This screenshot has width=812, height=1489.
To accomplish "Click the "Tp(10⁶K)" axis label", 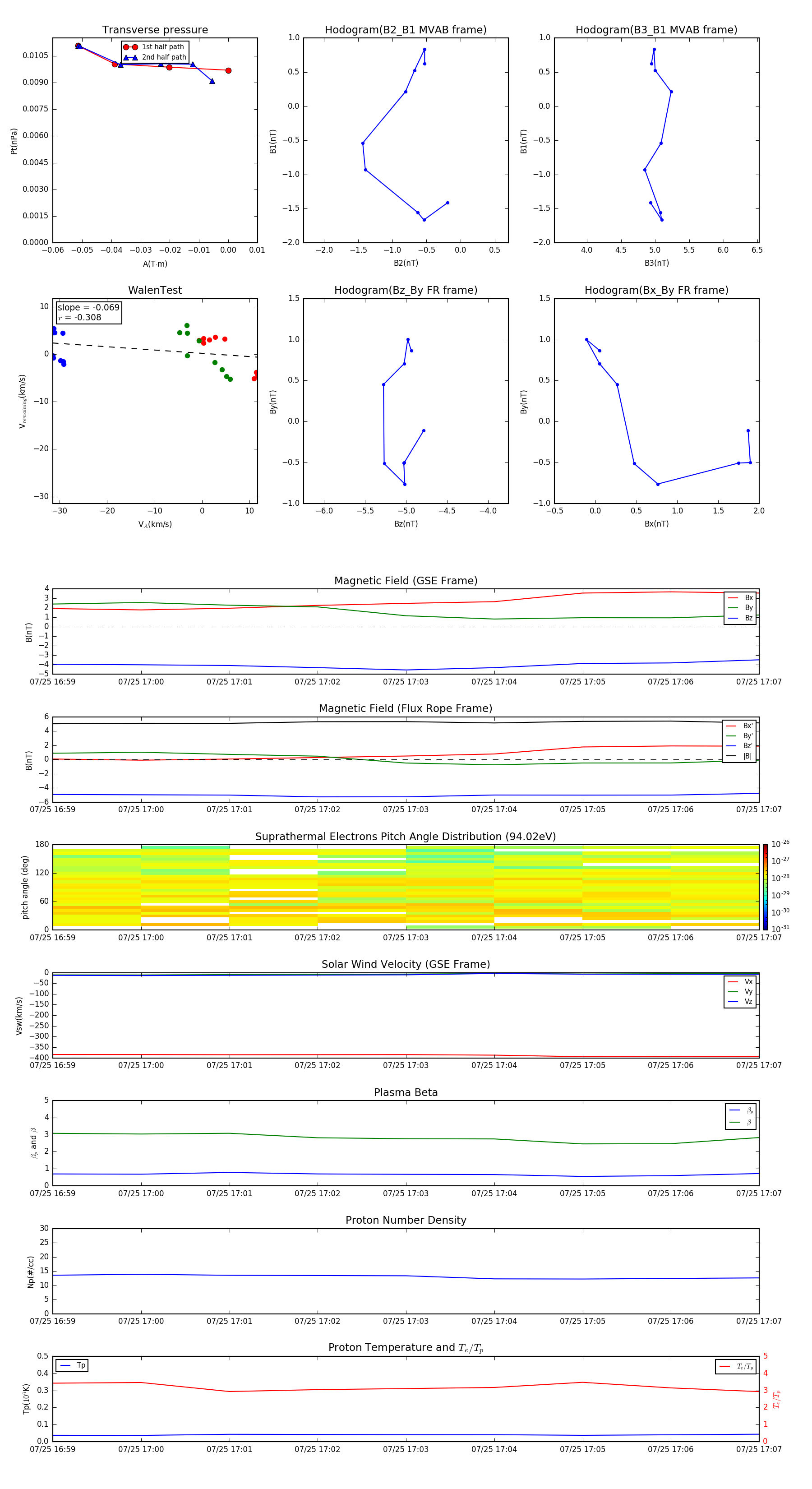I will (x=26, y=1399).
